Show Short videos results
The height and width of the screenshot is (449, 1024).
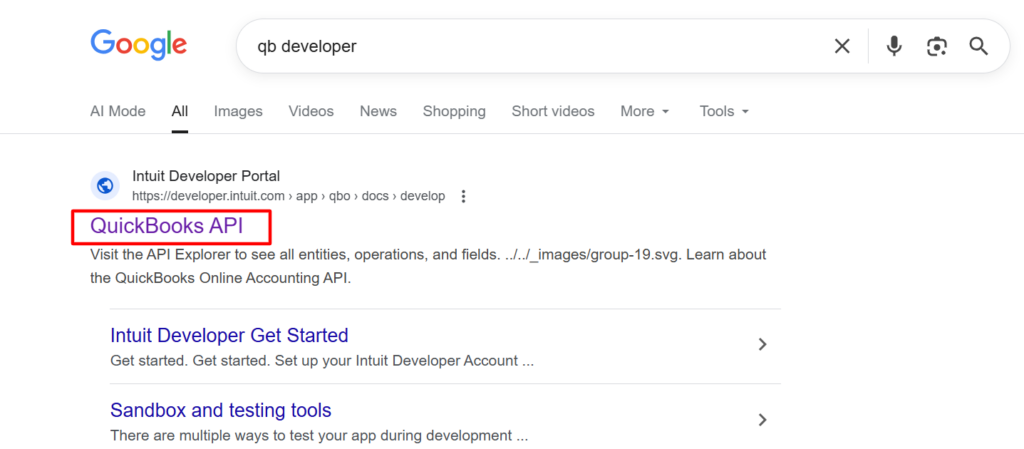click(553, 111)
